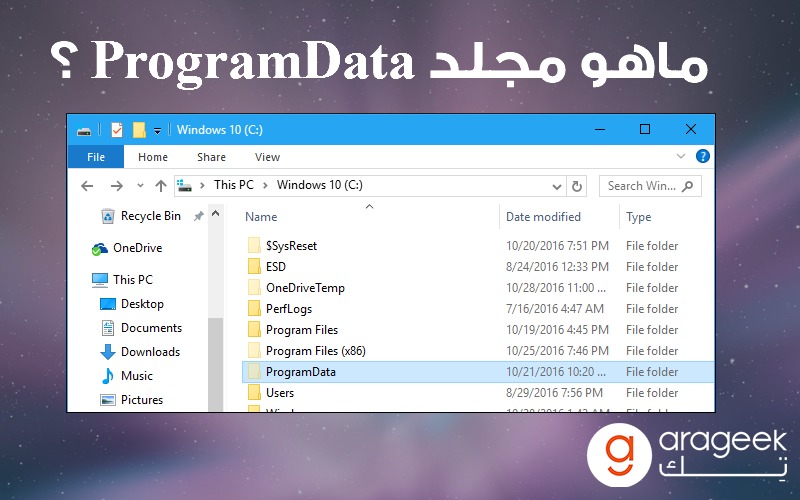This screenshot has height=500, width=800.
Task: Go back with the Back arrow
Action: [87, 186]
